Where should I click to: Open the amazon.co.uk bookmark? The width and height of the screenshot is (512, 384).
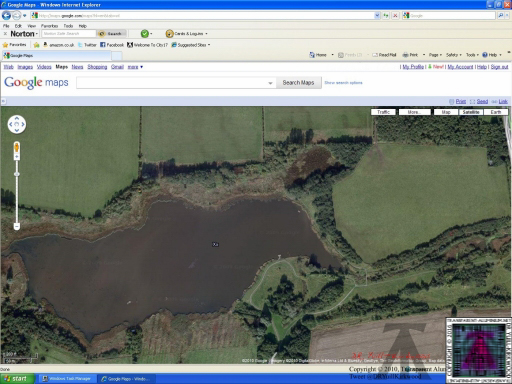tap(59, 45)
